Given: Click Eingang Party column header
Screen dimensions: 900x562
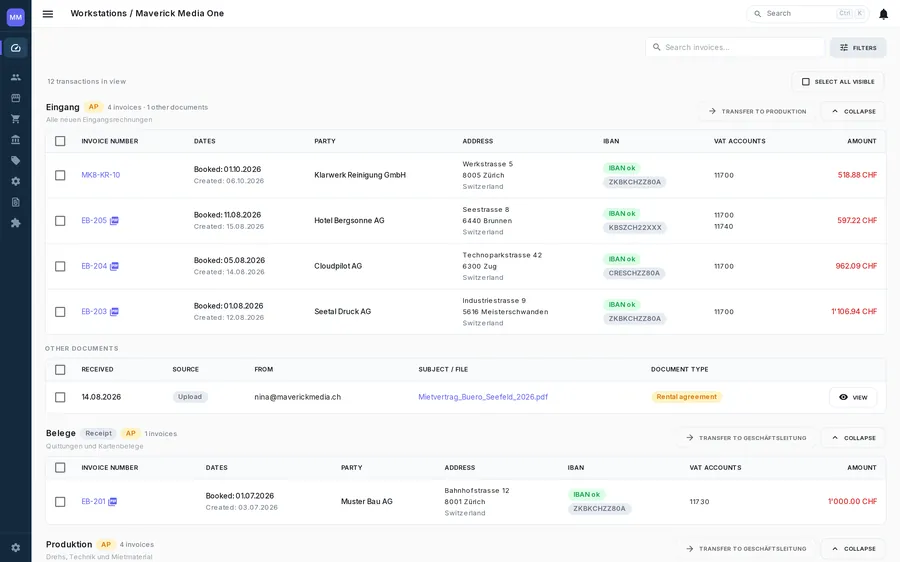Looking at the screenshot, I should [325, 141].
